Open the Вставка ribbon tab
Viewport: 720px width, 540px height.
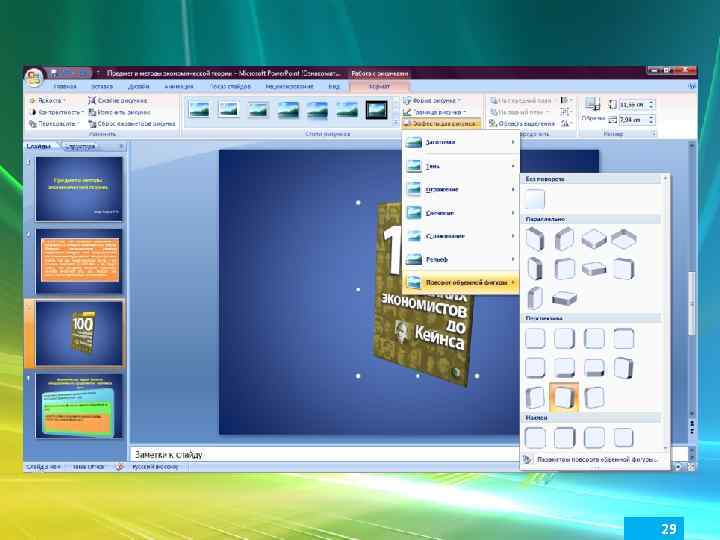click(x=102, y=86)
